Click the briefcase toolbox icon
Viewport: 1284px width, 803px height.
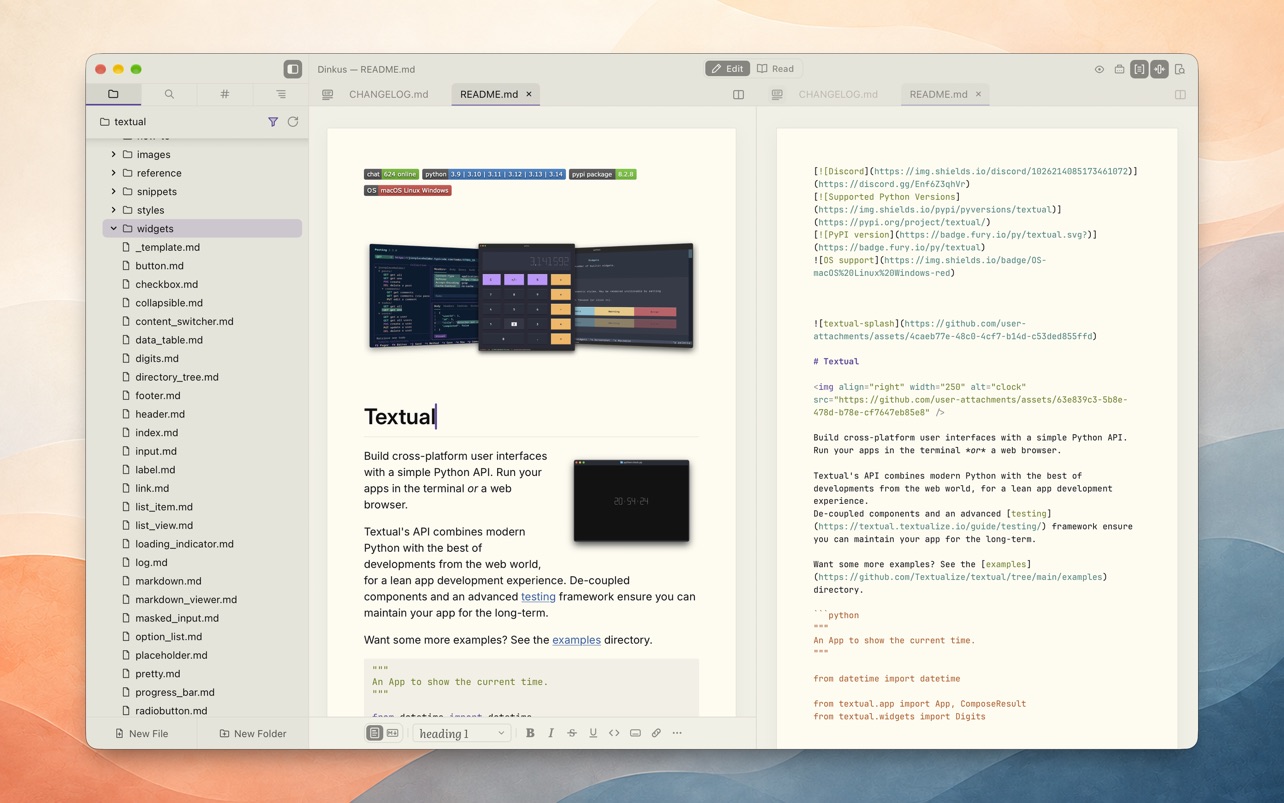click(x=1119, y=70)
